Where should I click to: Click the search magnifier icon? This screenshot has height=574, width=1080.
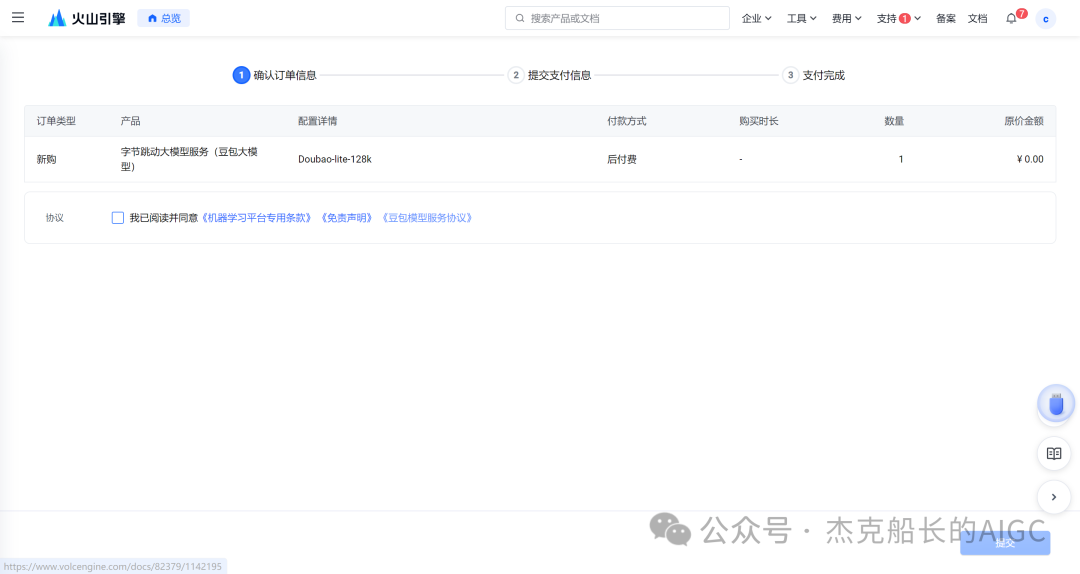point(520,19)
